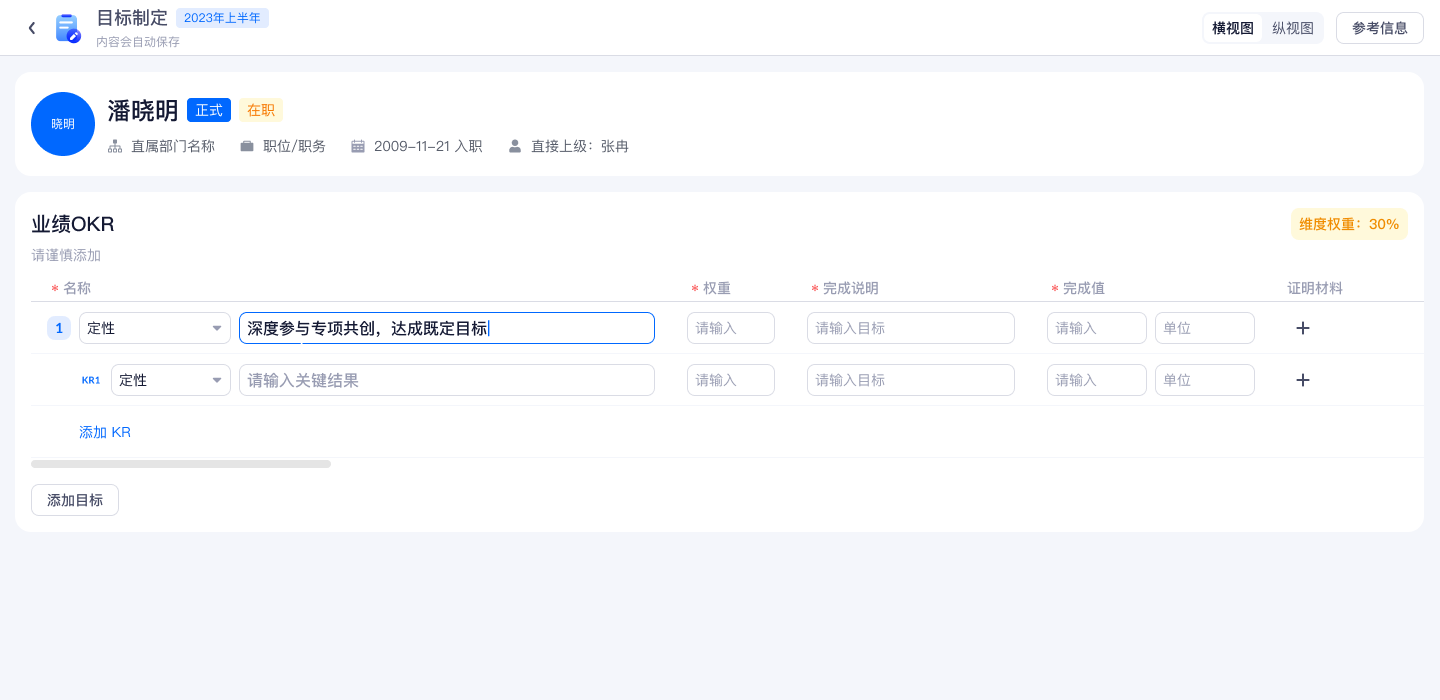Click the 2023年上半年 period tag

point(222,18)
